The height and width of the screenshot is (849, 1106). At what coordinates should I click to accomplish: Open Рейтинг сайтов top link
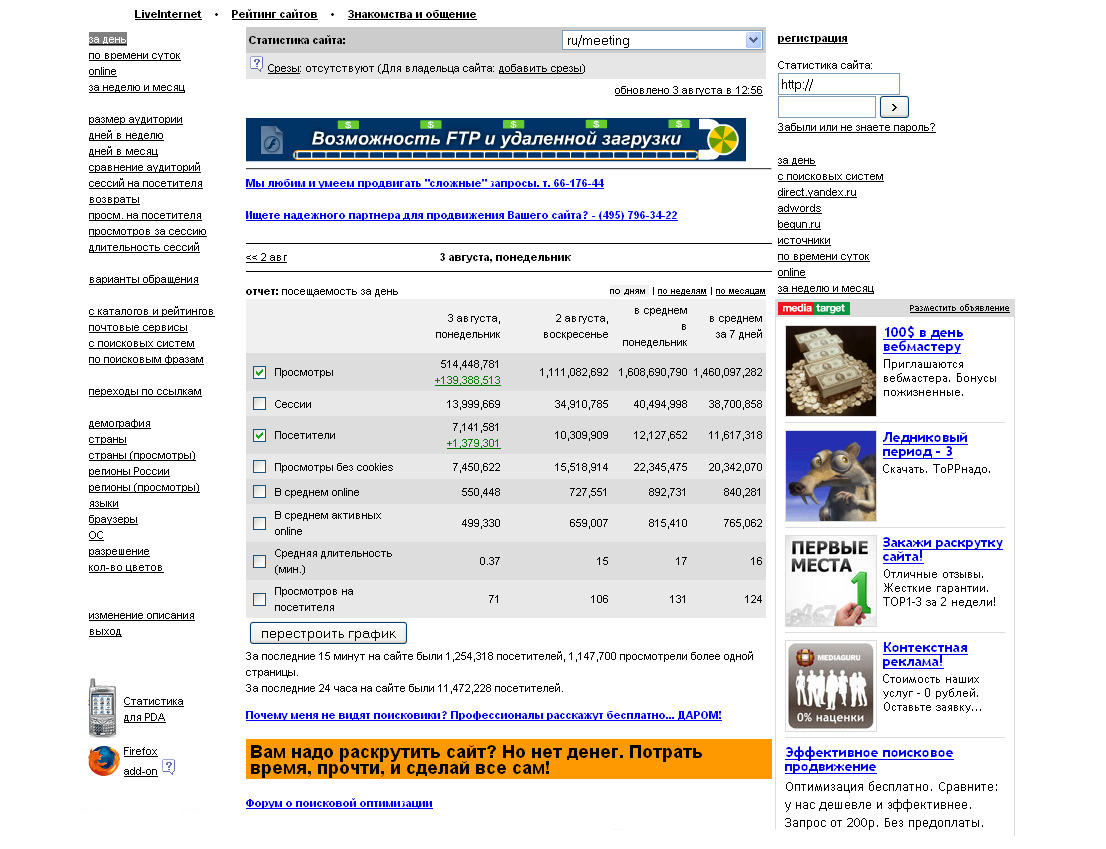tap(274, 14)
